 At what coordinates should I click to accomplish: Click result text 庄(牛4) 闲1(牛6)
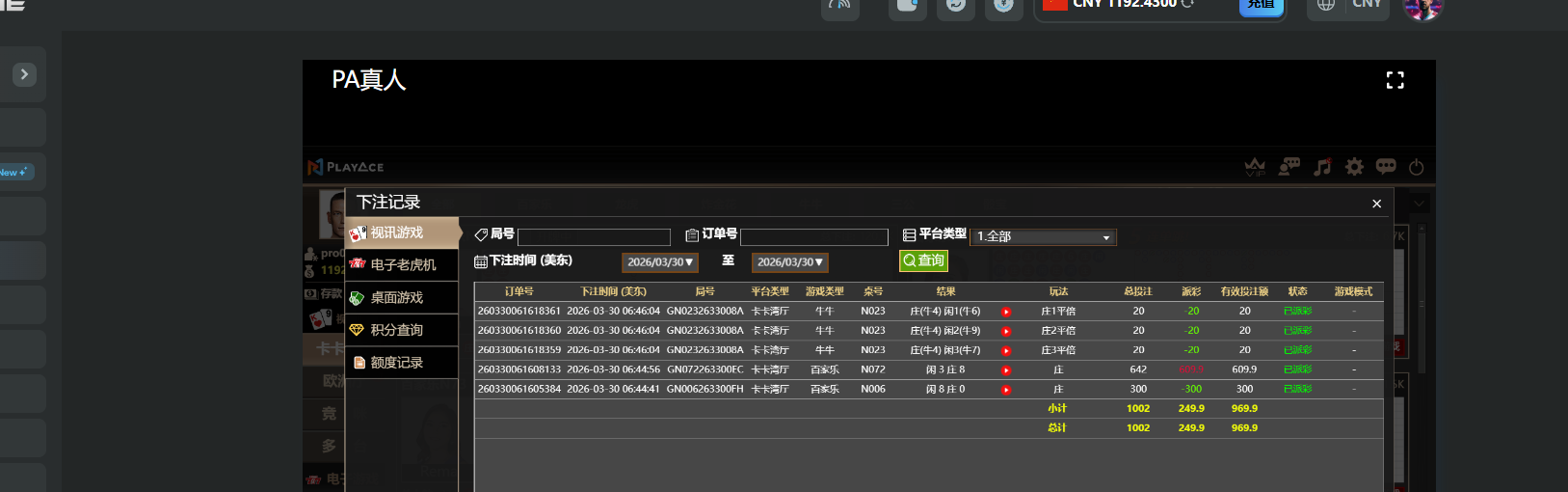pyautogui.click(x=945, y=312)
